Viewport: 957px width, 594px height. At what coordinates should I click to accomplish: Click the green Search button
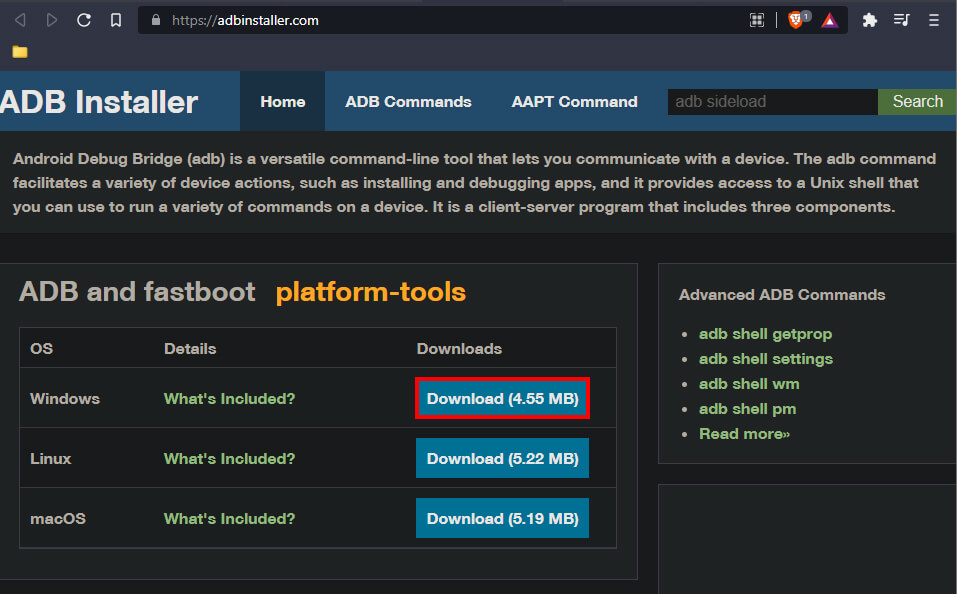tap(917, 101)
